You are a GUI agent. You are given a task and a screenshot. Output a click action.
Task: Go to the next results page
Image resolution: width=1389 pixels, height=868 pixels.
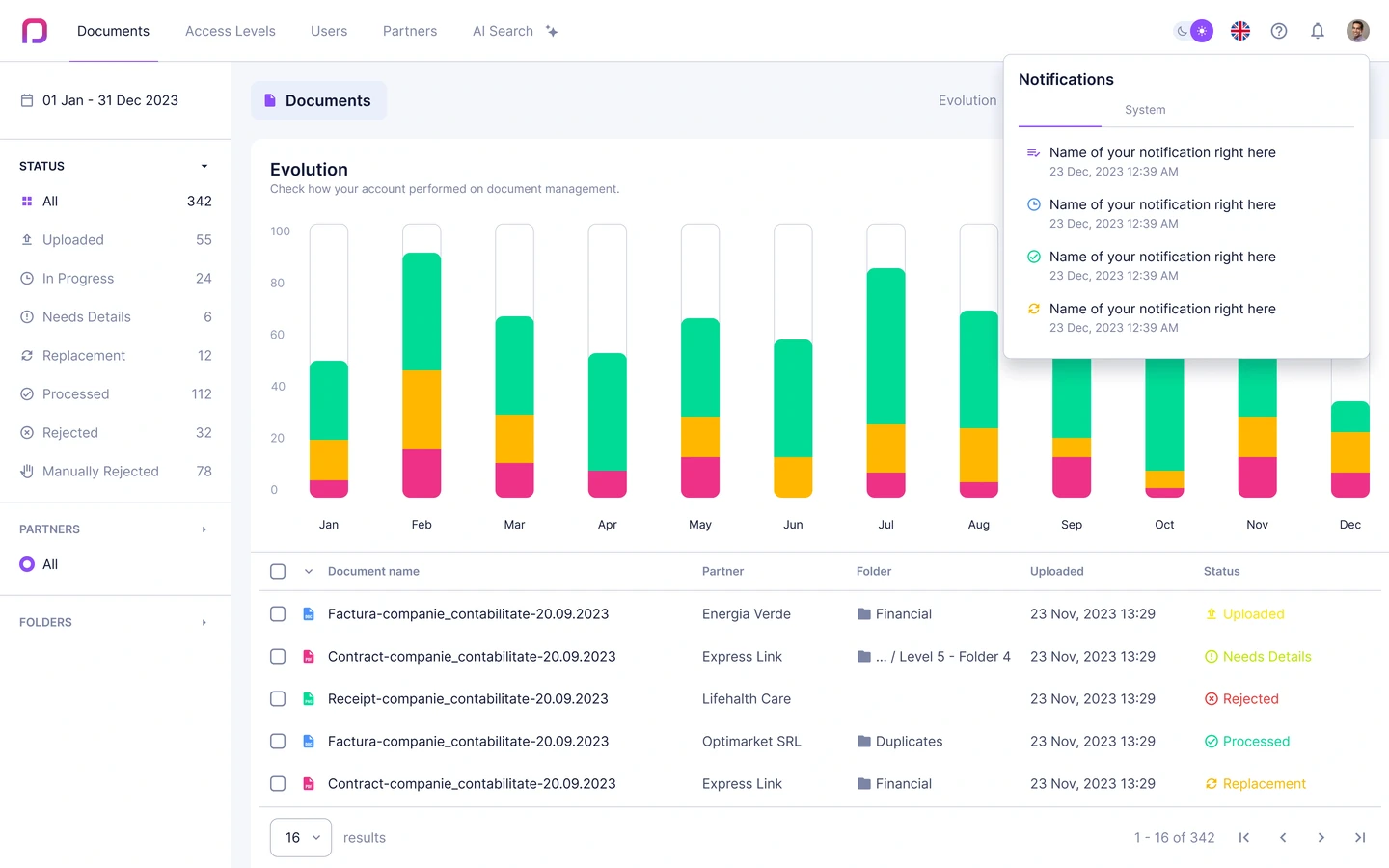coord(1321,838)
